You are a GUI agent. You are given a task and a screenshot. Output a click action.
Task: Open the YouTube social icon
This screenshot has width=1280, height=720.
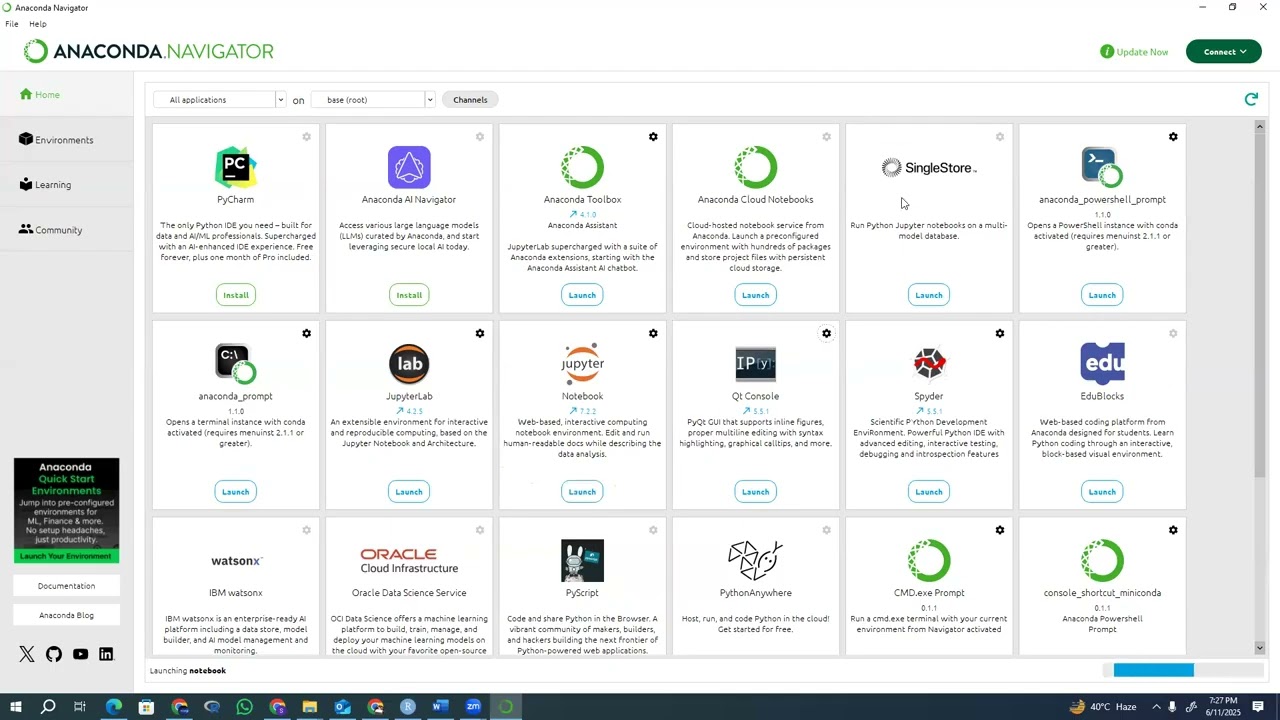tap(80, 654)
